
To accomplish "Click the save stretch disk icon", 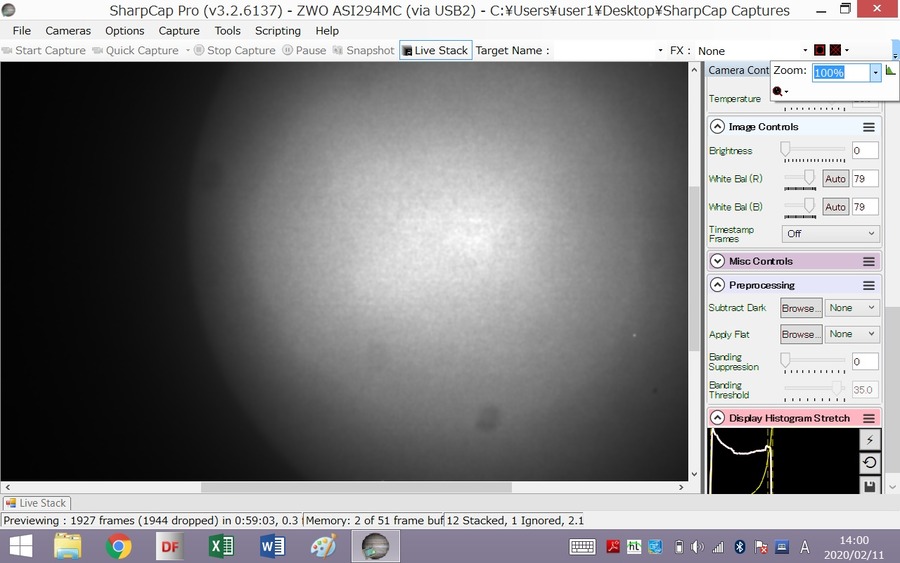I will coord(870,486).
